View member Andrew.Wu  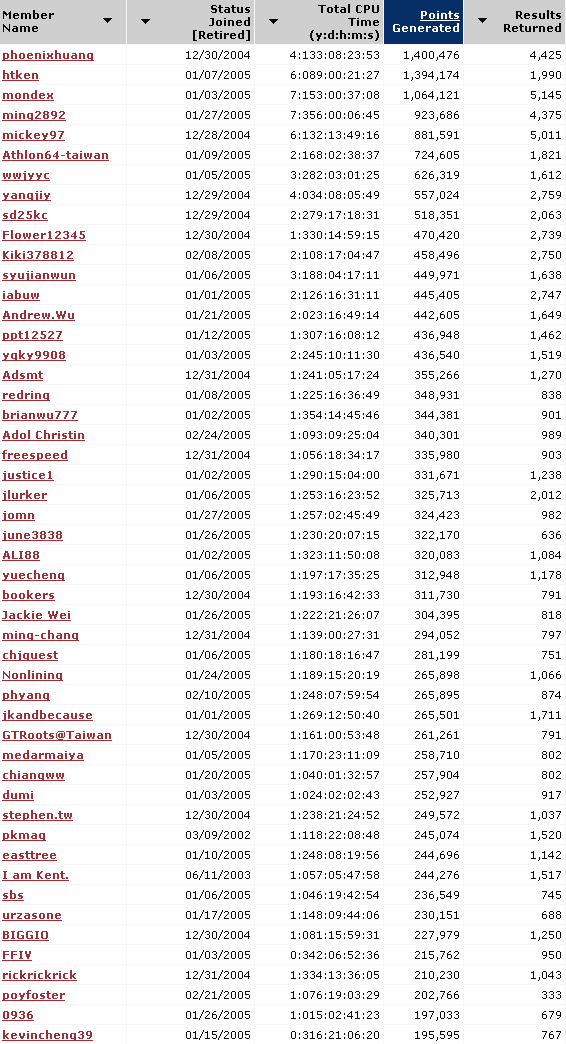tap(39, 315)
